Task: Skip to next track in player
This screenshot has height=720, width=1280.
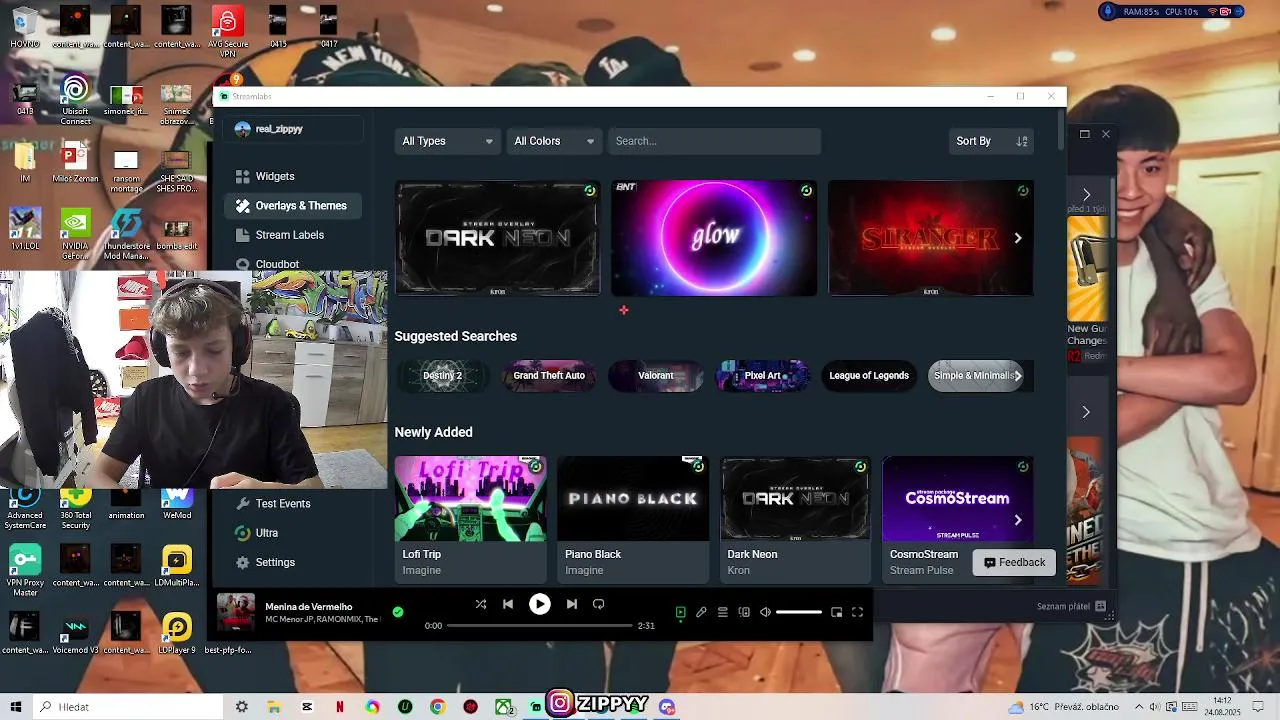Action: [x=572, y=604]
